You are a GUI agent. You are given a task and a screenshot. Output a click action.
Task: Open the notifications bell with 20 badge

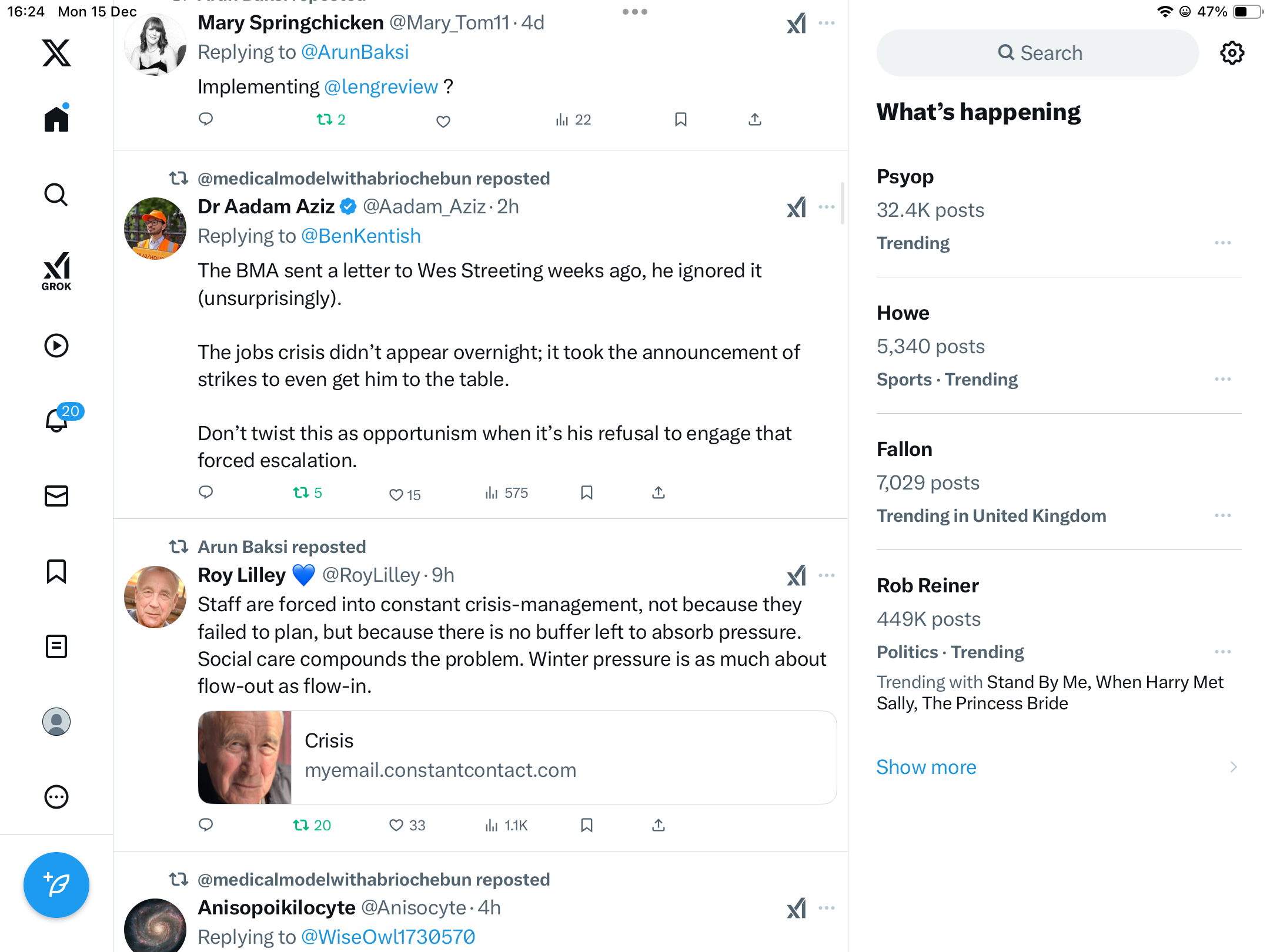[x=56, y=421]
